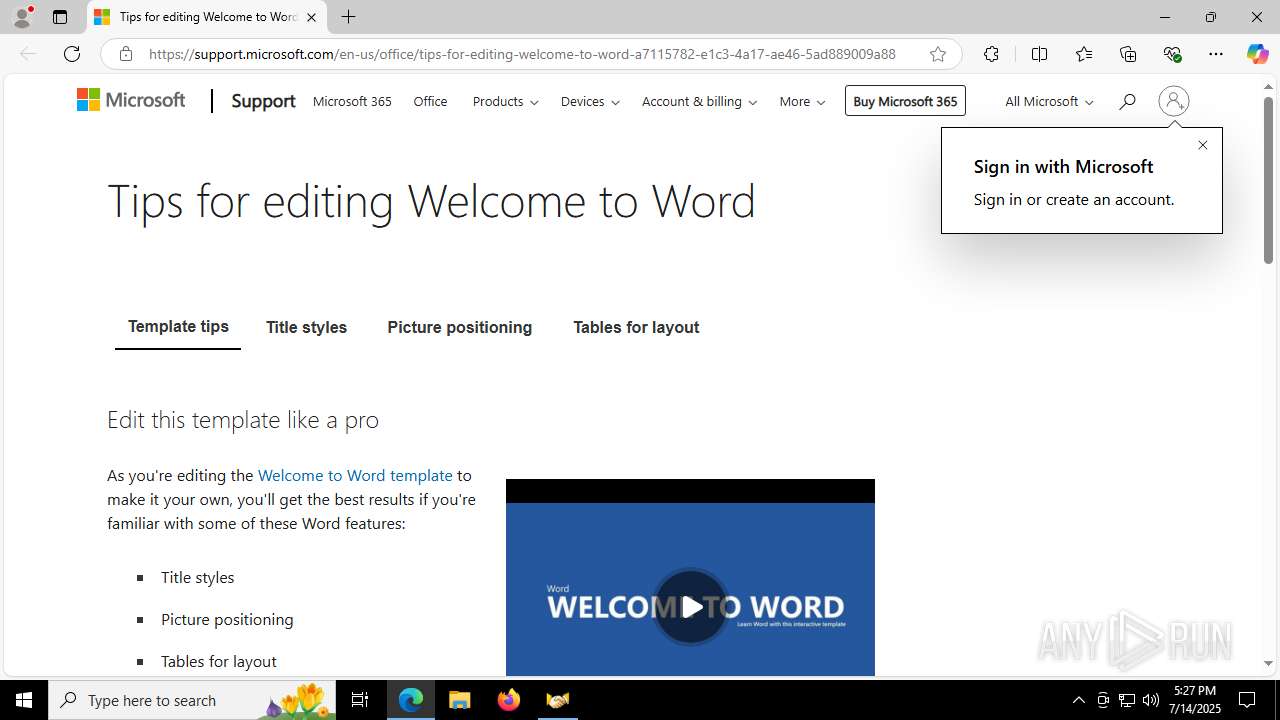Close the Tips for editing browser tab

pos(311,17)
